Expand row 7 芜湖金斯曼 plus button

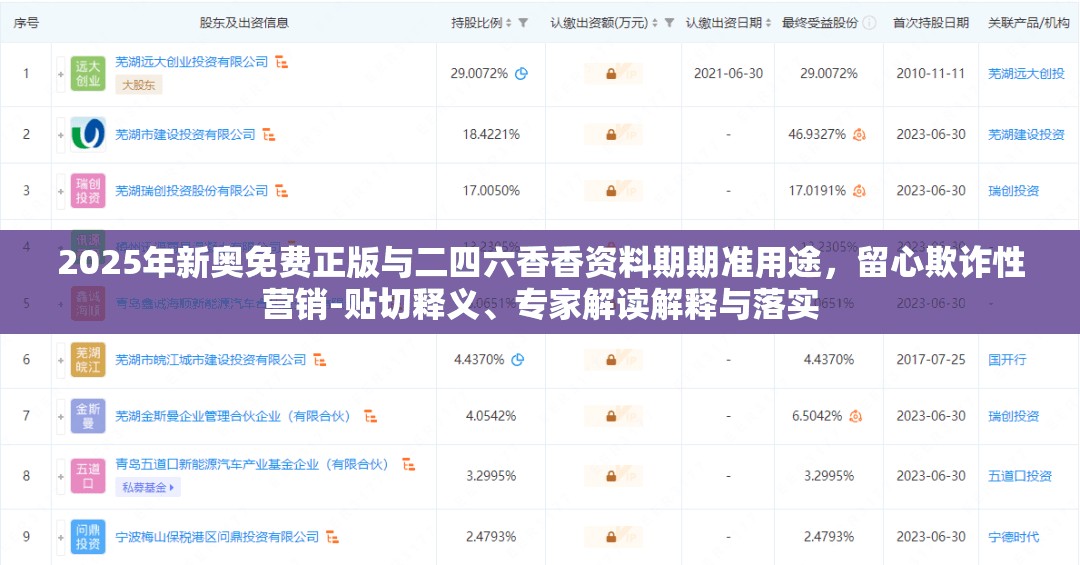tap(61, 417)
